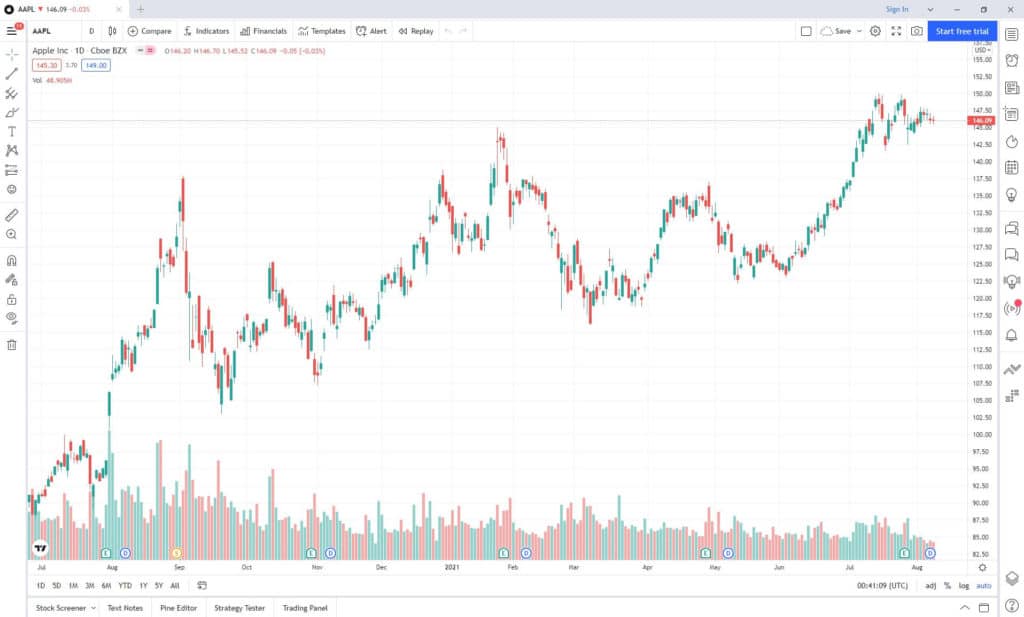Select the ruler measure tool
Image resolution: width=1024 pixels, height=617 pixels.
pos(12,215)
